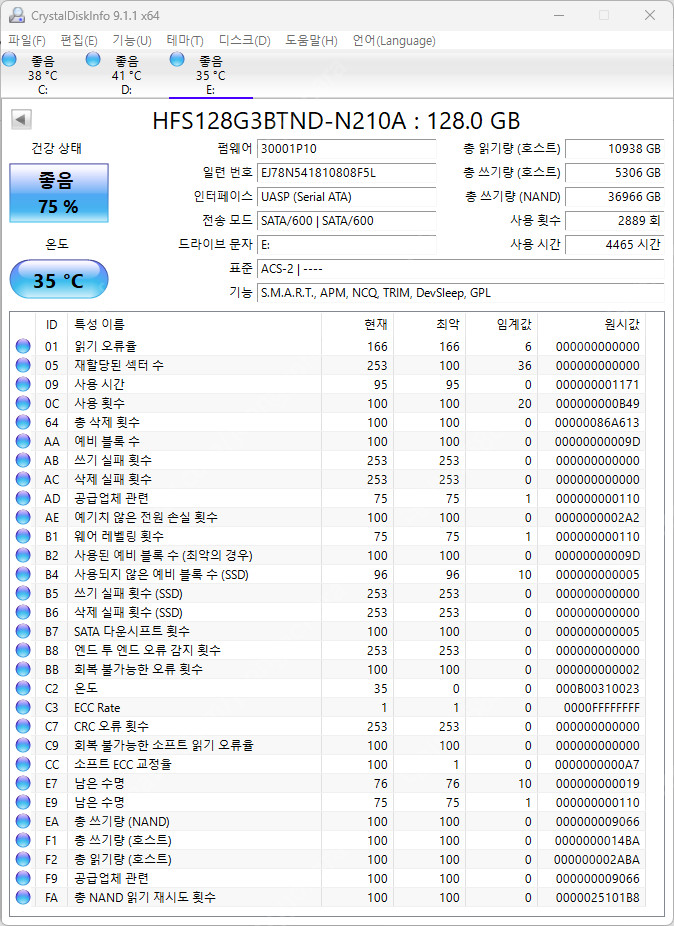
Task: Click the drive letter field E:
Action: point(347,244)
